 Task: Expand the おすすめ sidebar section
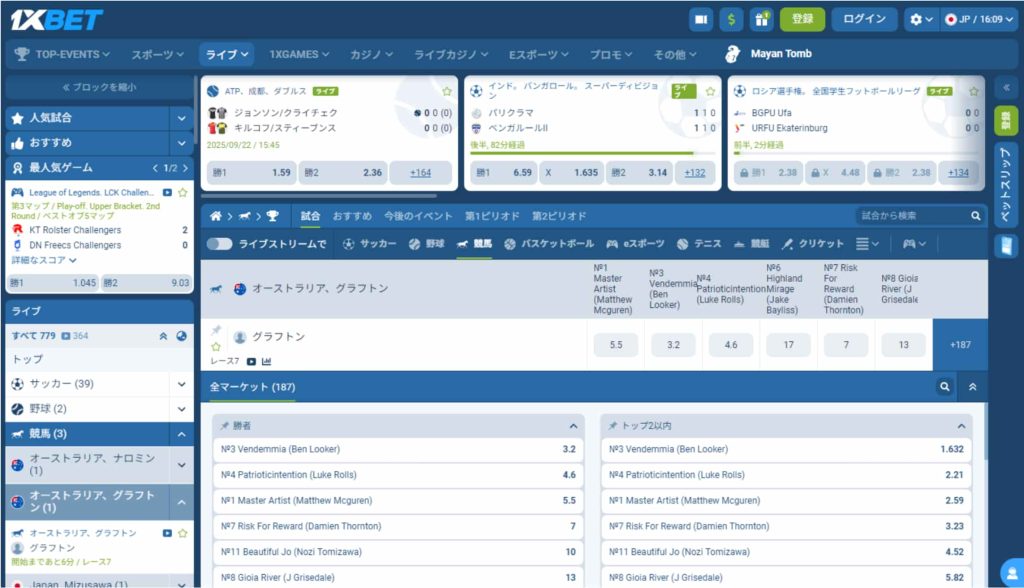tap(181, 143)
